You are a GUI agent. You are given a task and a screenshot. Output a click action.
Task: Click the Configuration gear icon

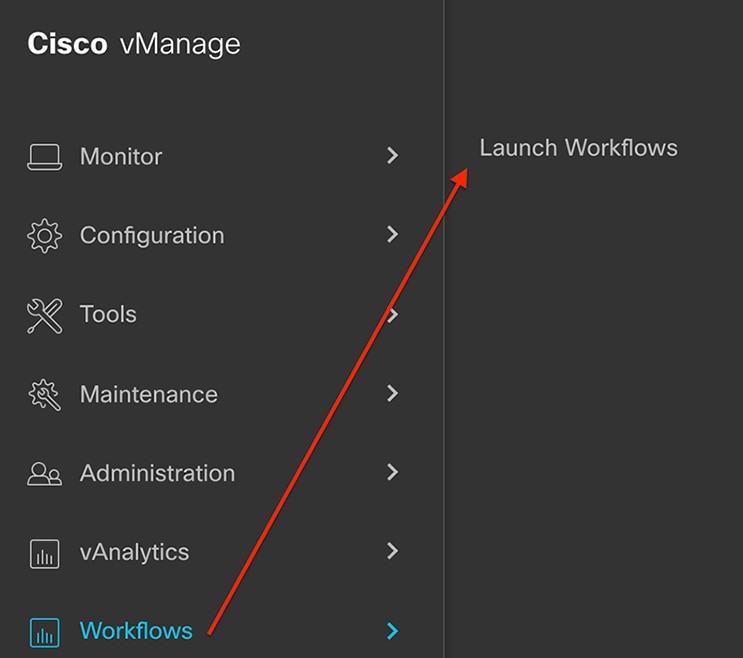coord(45,235)
